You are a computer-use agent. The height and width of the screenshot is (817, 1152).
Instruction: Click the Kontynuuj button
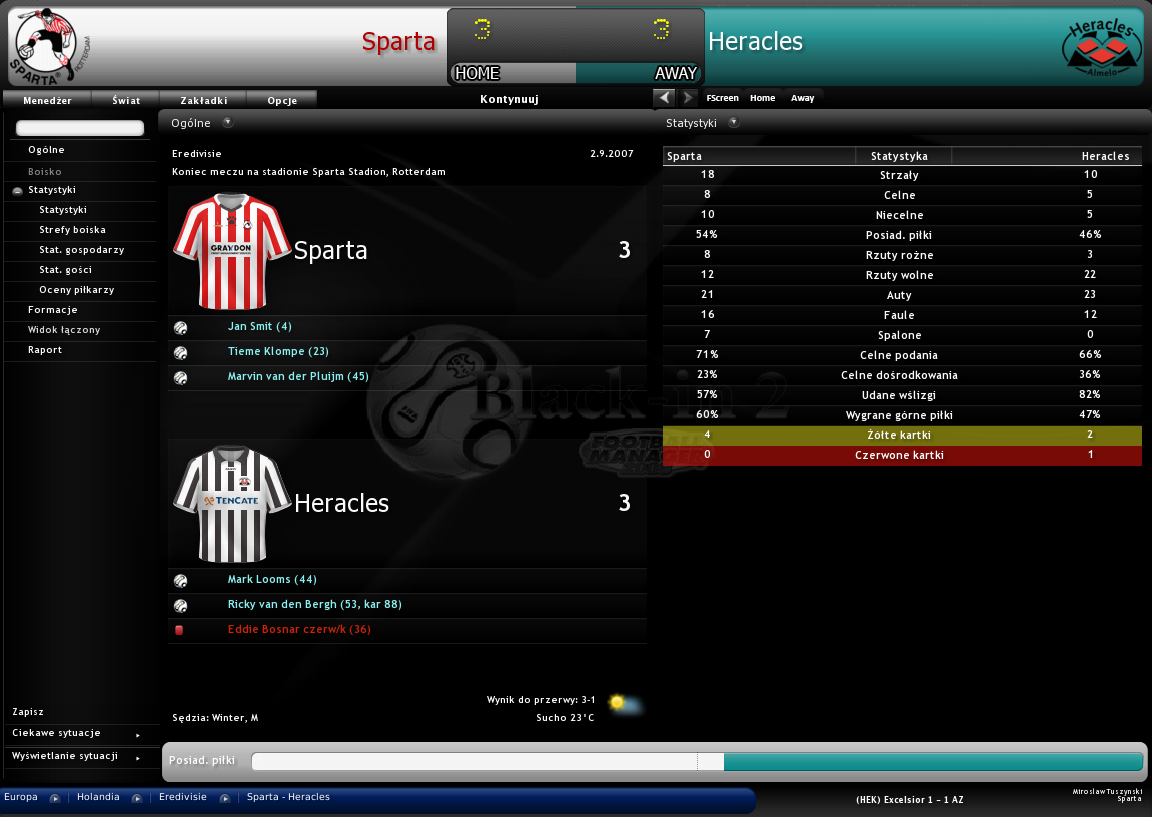[509, 99]
